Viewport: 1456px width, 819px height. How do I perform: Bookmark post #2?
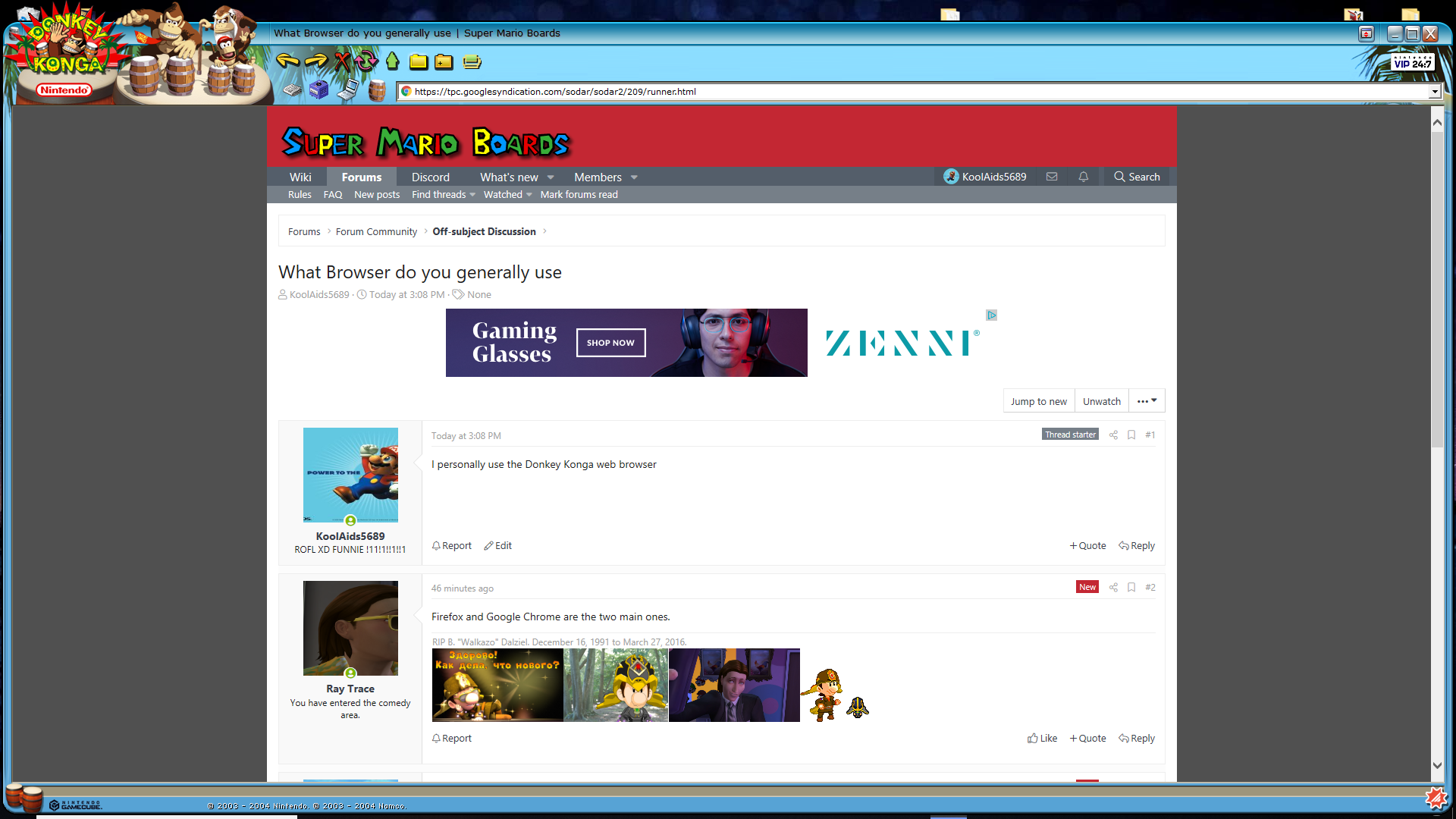[x=1131, y=587]
